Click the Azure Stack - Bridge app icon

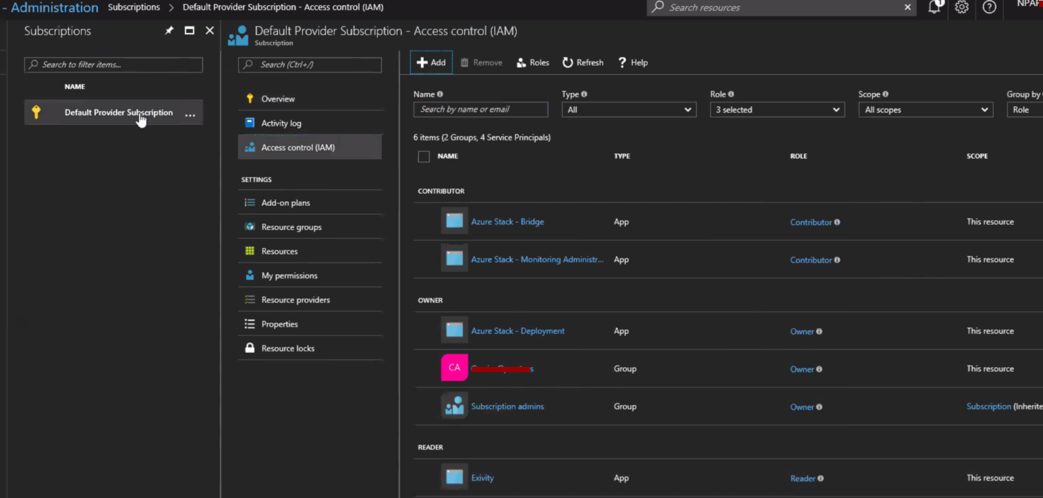point(454,221)
